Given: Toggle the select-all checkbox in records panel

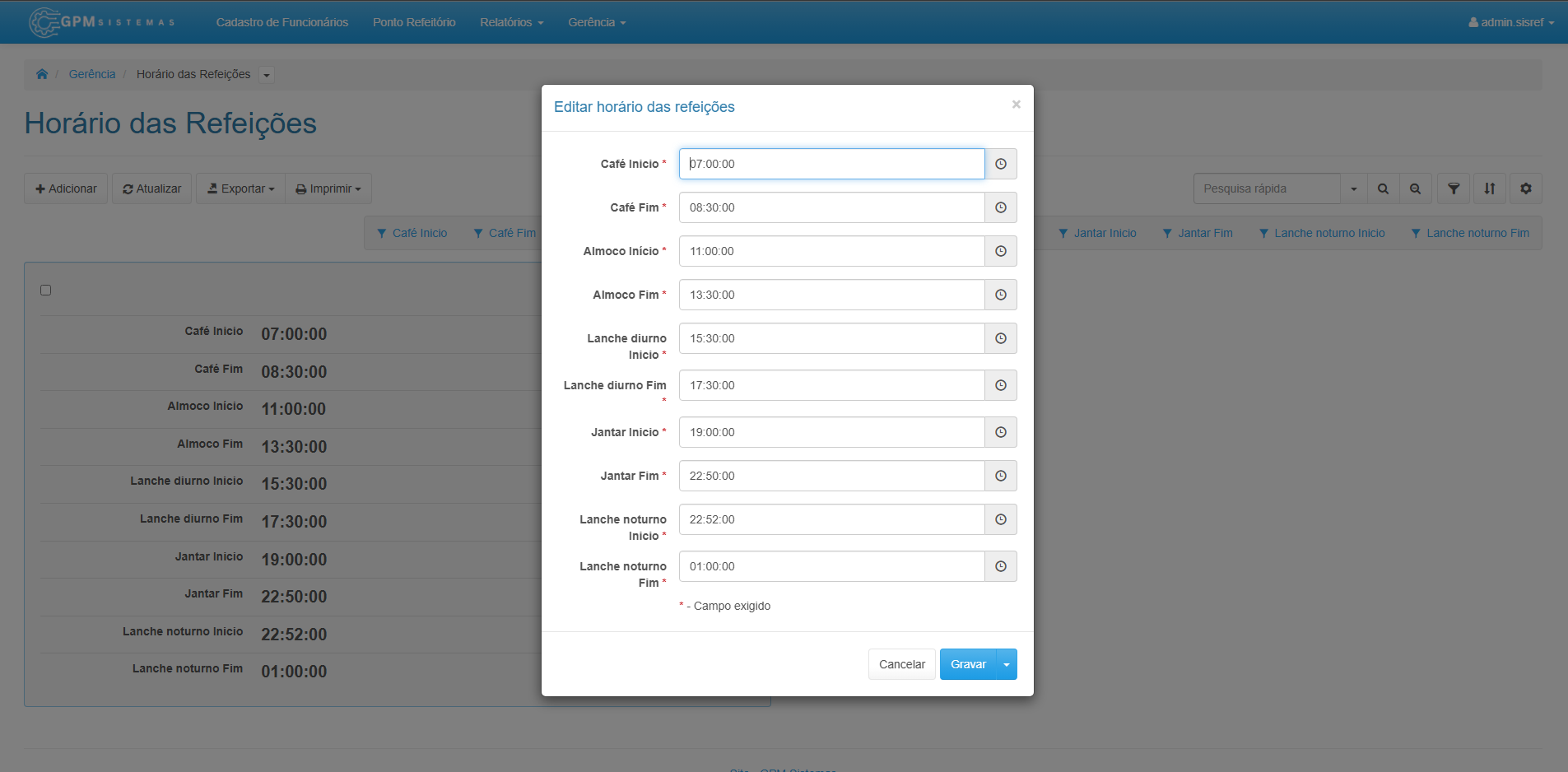Looking at the screenshot, I should (x=46, y=290).
